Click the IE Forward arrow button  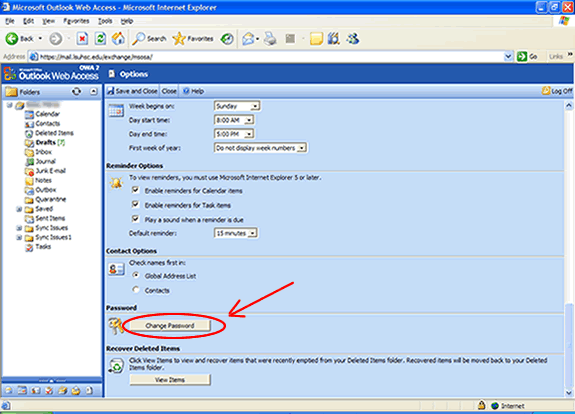(56, 39)
